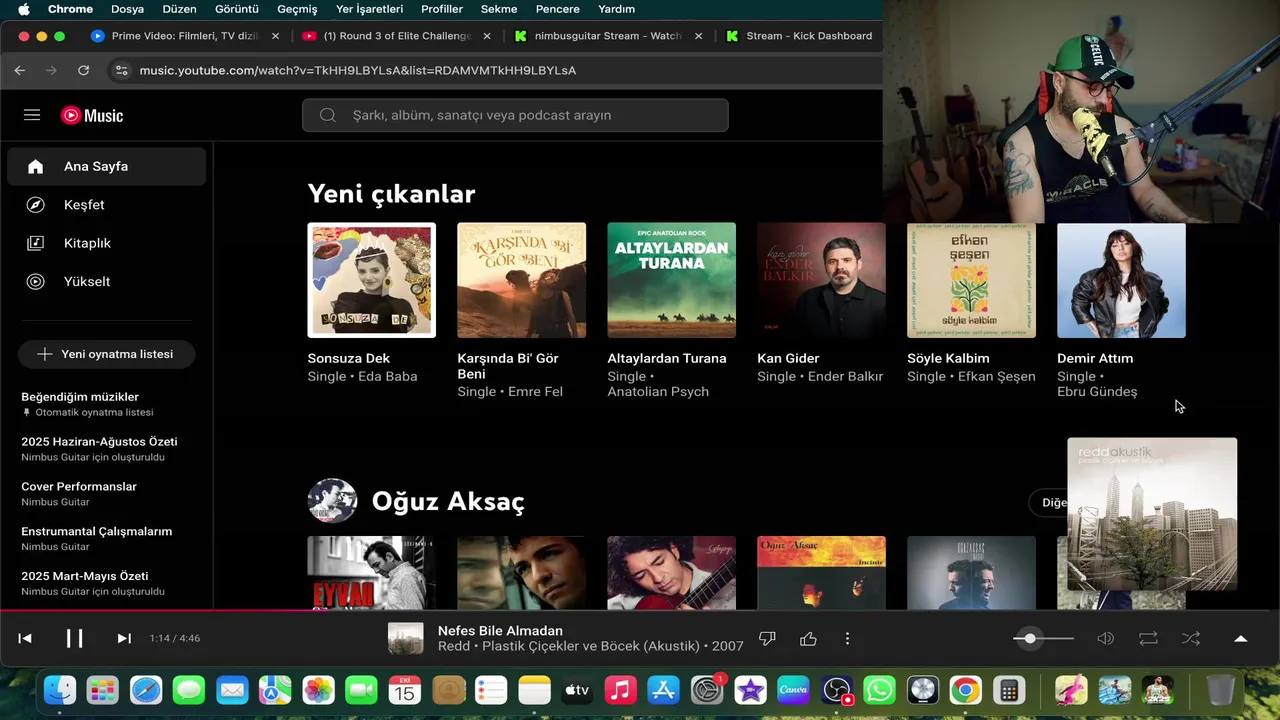Viewport: 1280px width, 720px height.
Task: Select the Yükselt sidebar item
Action: click(x=107, y=281)
